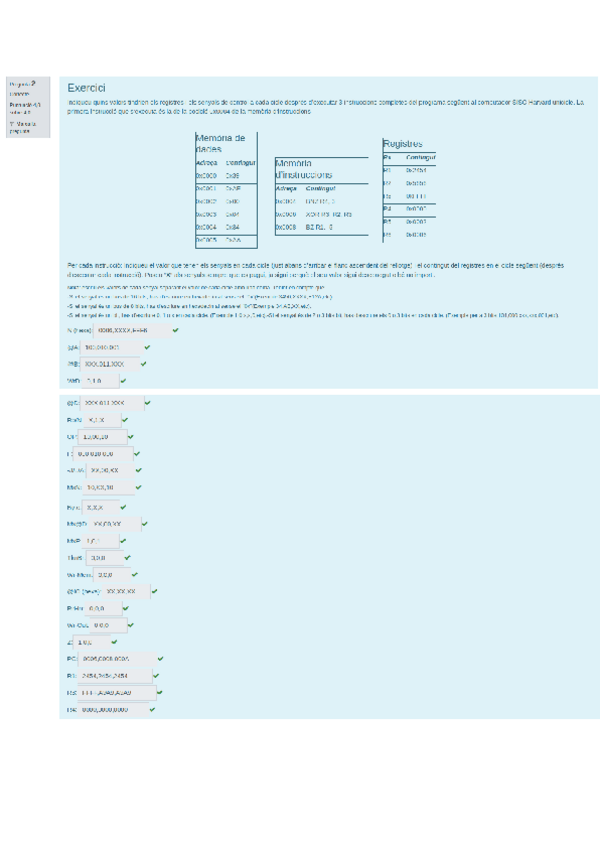The image size is (600, 848).
Task: Click green checkmark beside TknBr field
Action: tap(127, 558)
